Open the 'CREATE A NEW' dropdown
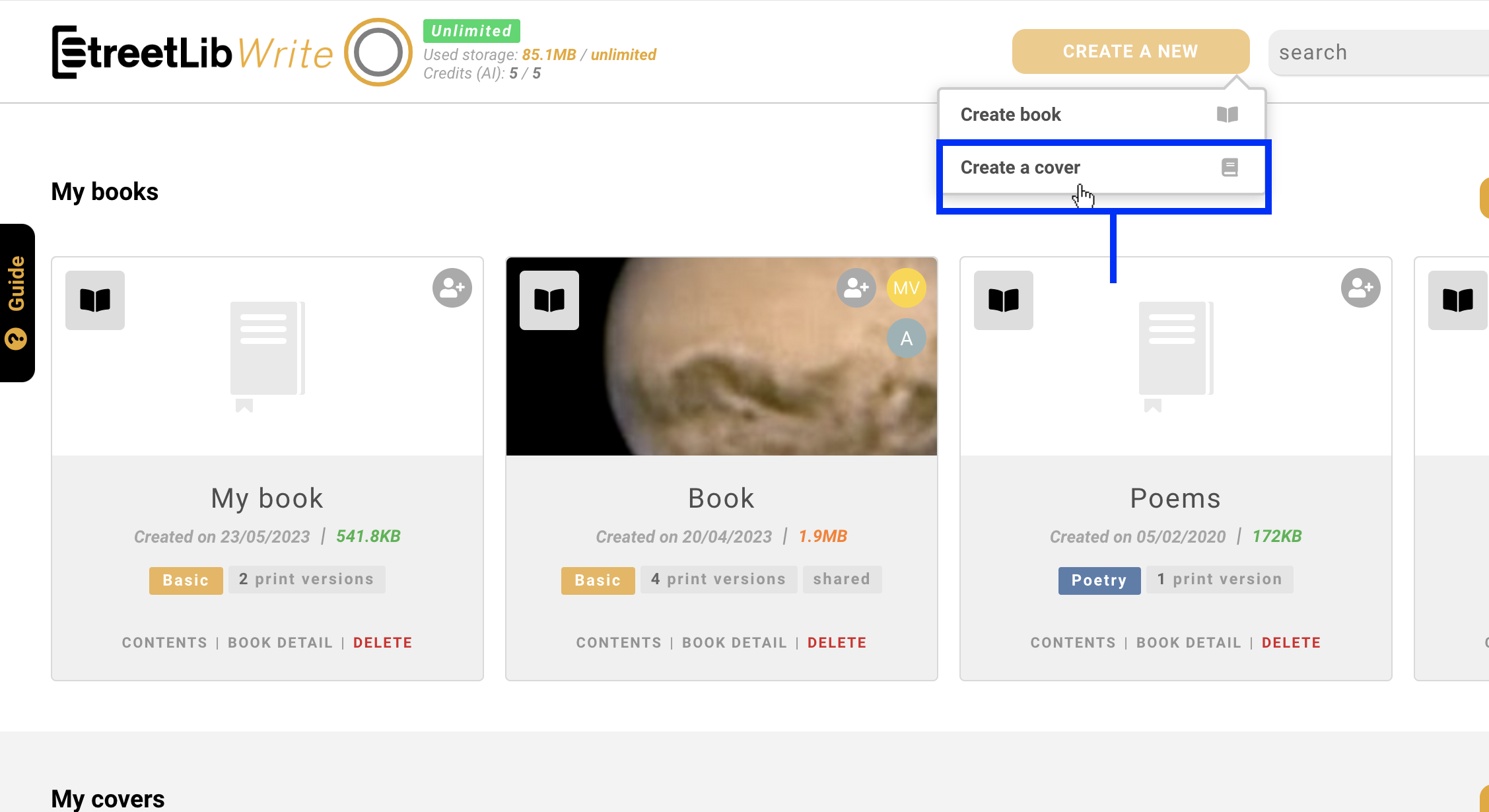 tap(1130, 51)
